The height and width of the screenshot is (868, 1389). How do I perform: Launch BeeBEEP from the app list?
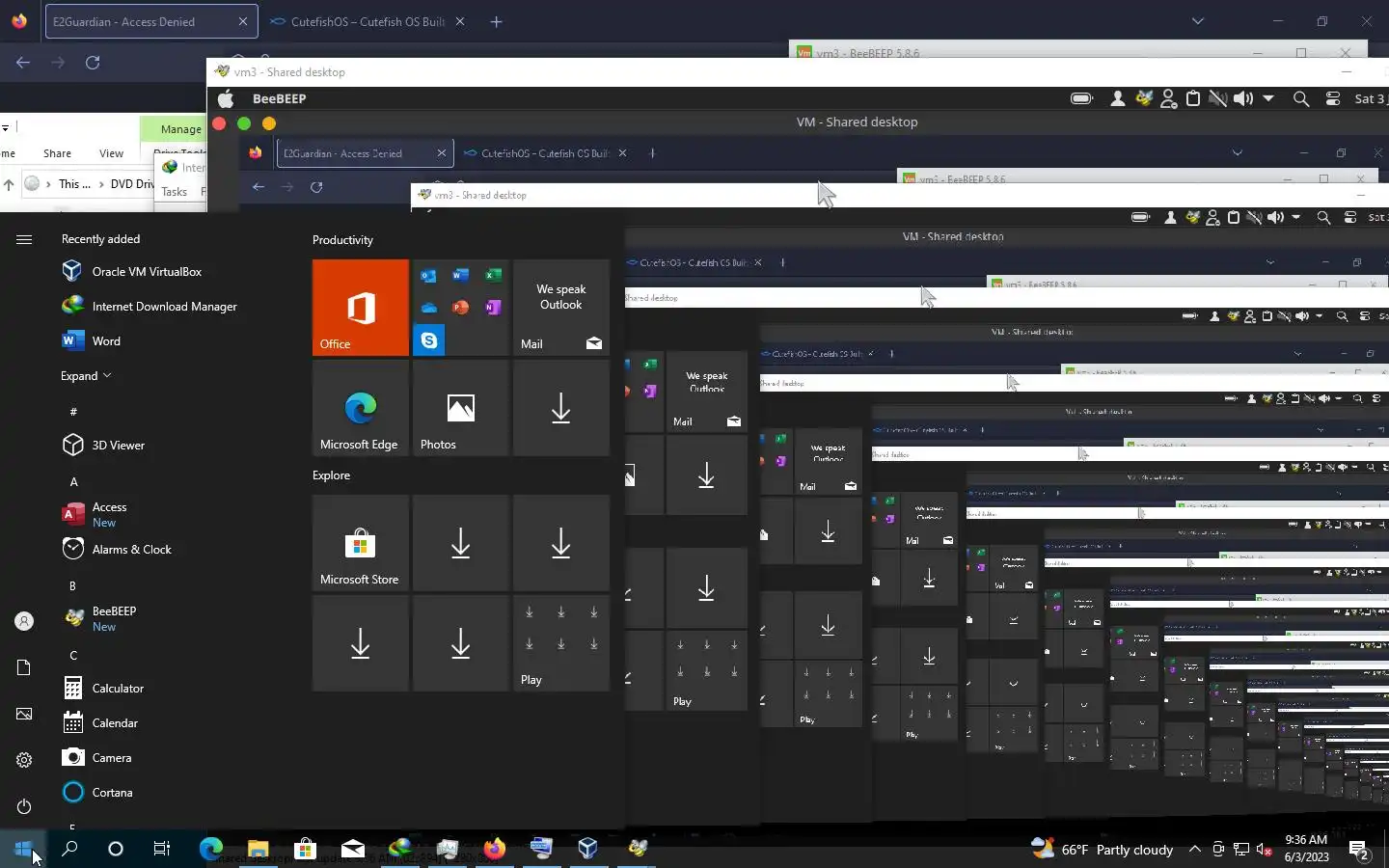click(x=99, y=618)
